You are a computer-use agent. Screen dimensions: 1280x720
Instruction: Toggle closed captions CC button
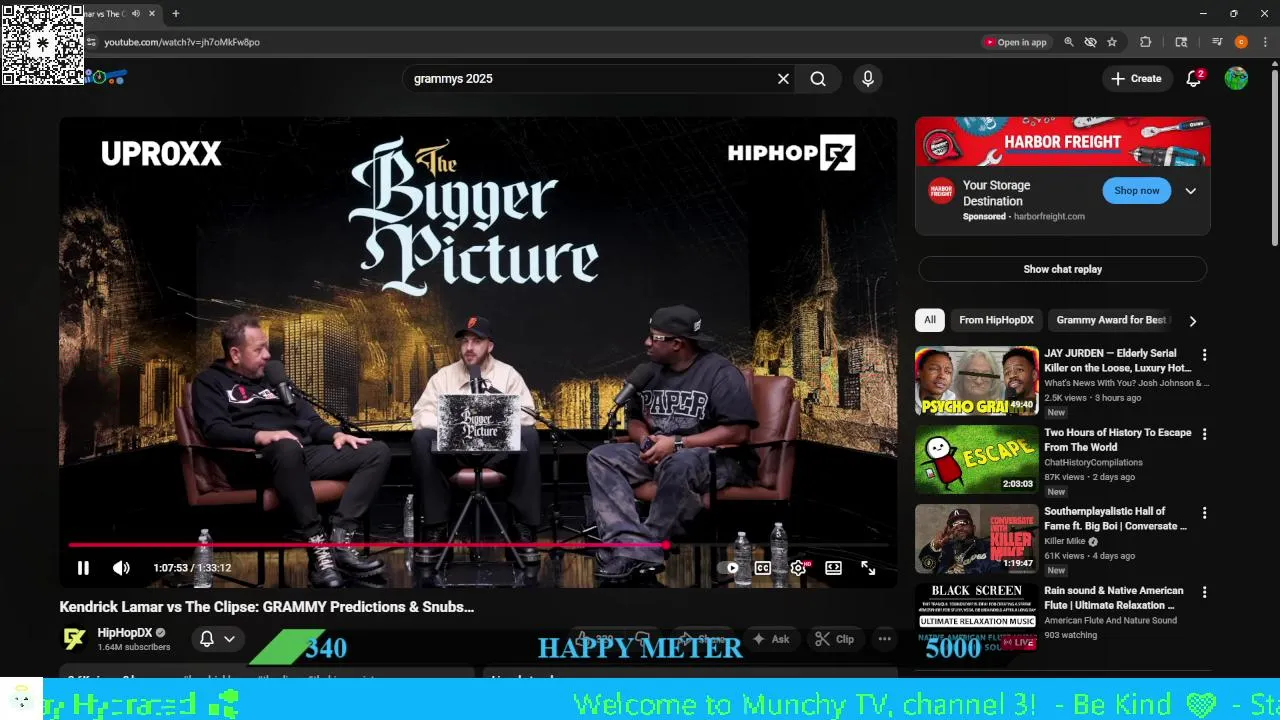point(763,568)
